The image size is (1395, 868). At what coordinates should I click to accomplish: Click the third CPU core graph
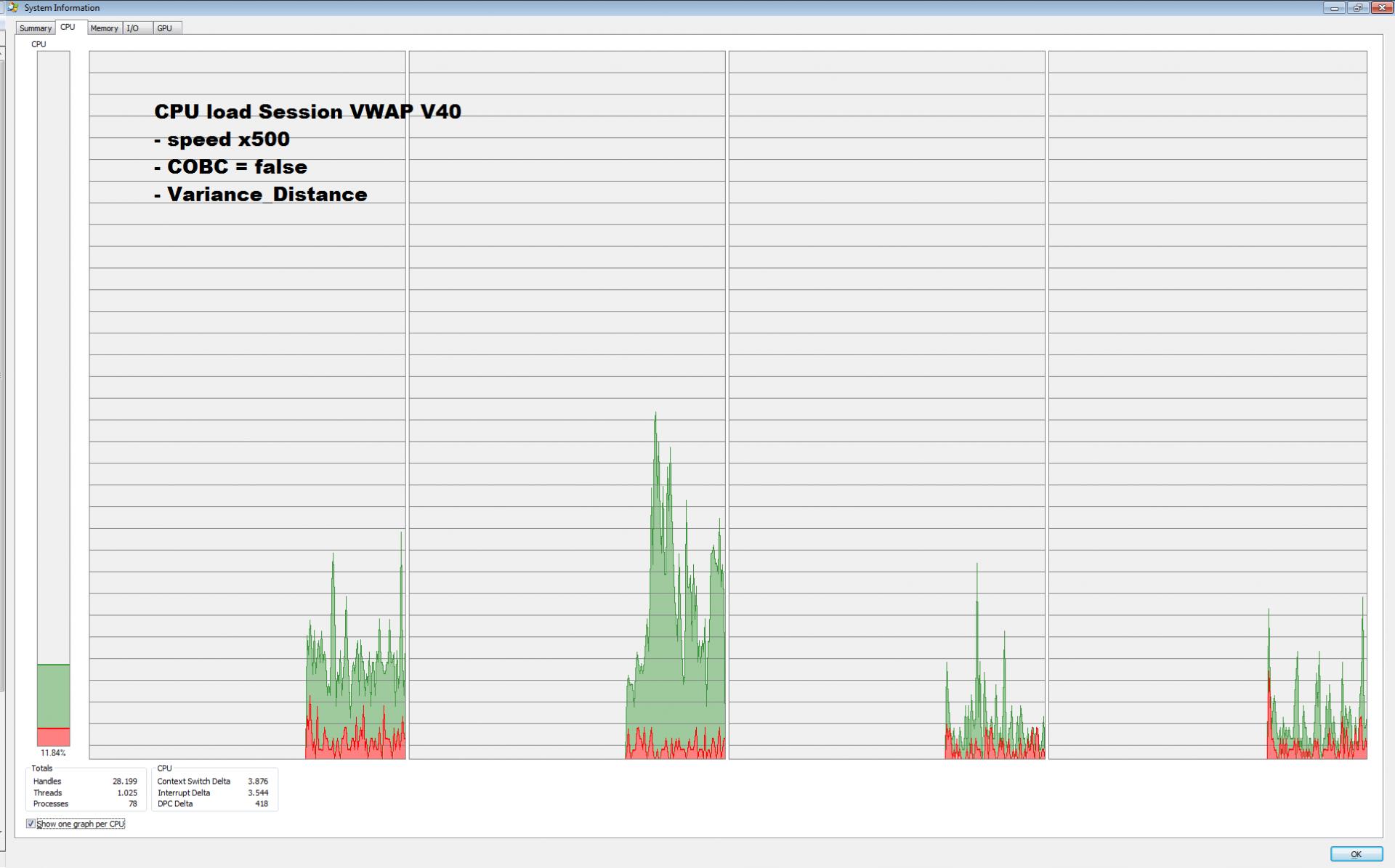coord(886,405)
